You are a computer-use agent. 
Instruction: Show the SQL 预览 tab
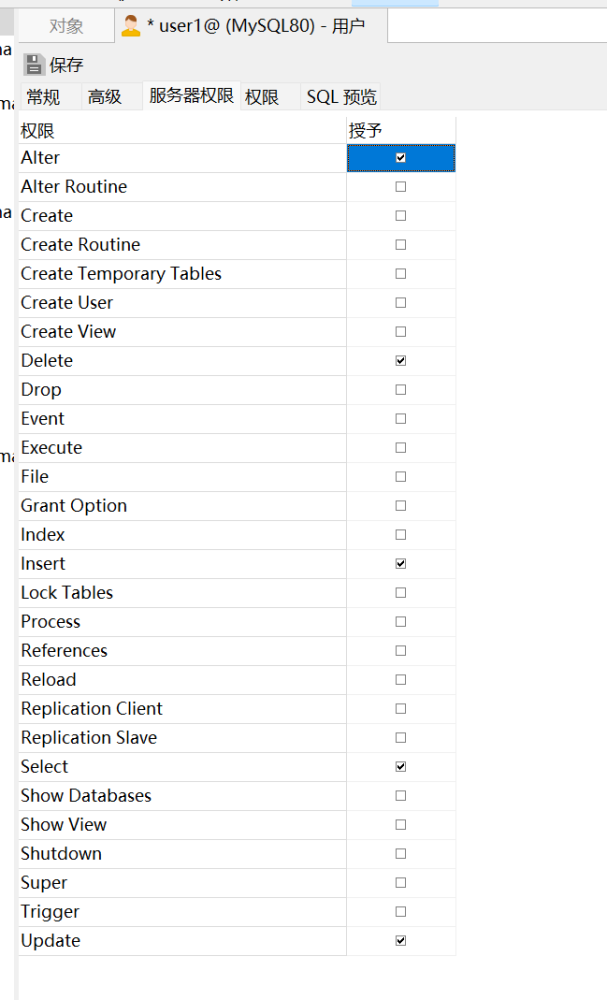341,97
